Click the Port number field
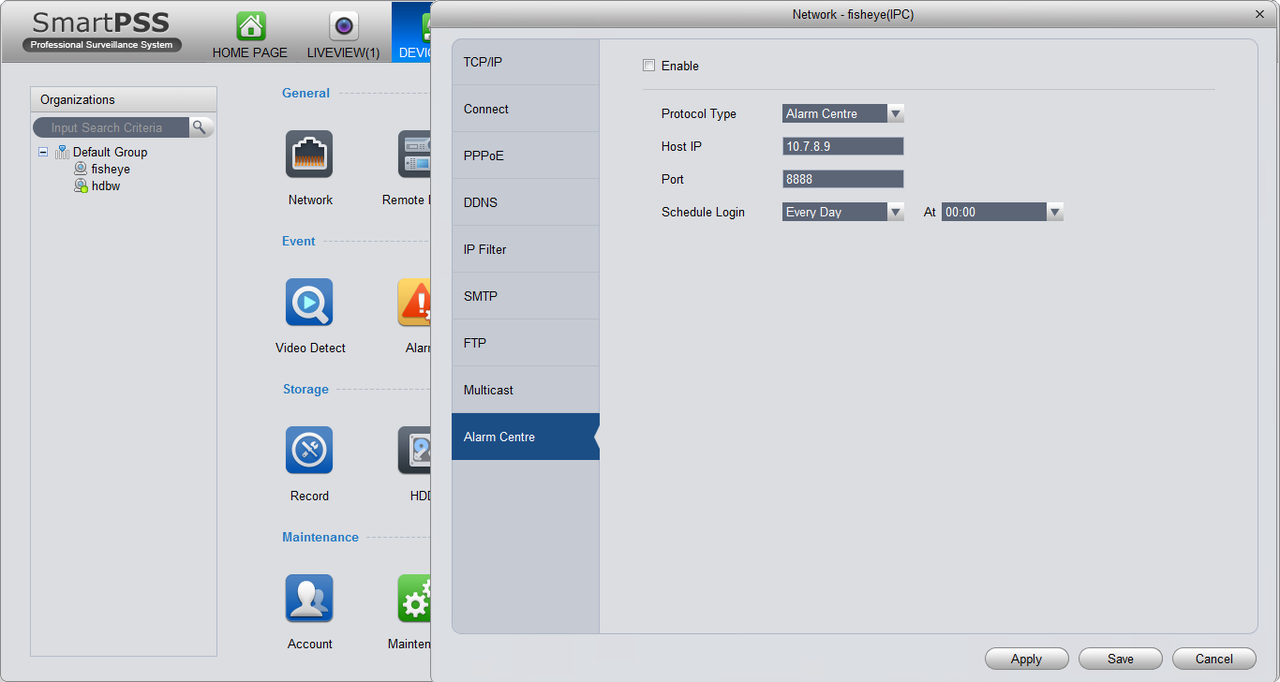Screen dimensions: 1280x682 click(843, 179)
